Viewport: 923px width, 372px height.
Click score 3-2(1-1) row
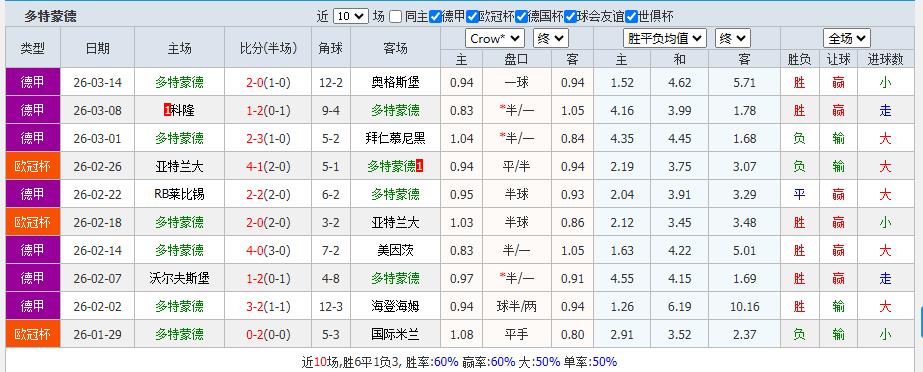click(x=268, y=306)
